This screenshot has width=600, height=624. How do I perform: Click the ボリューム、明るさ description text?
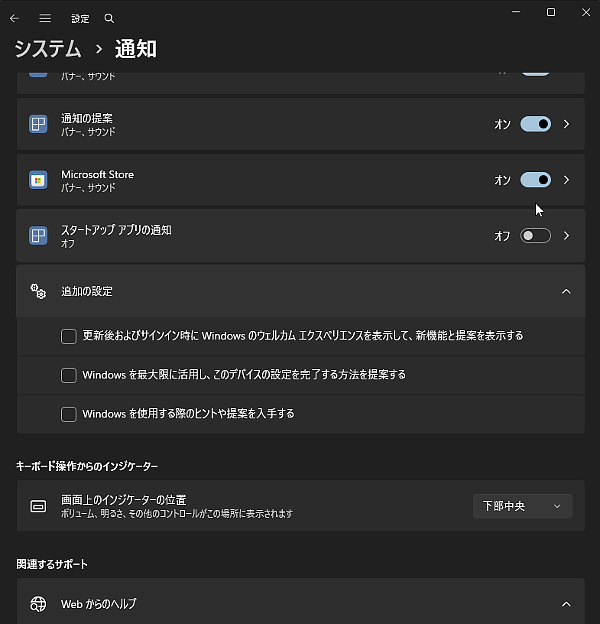[x=177, y=514]
